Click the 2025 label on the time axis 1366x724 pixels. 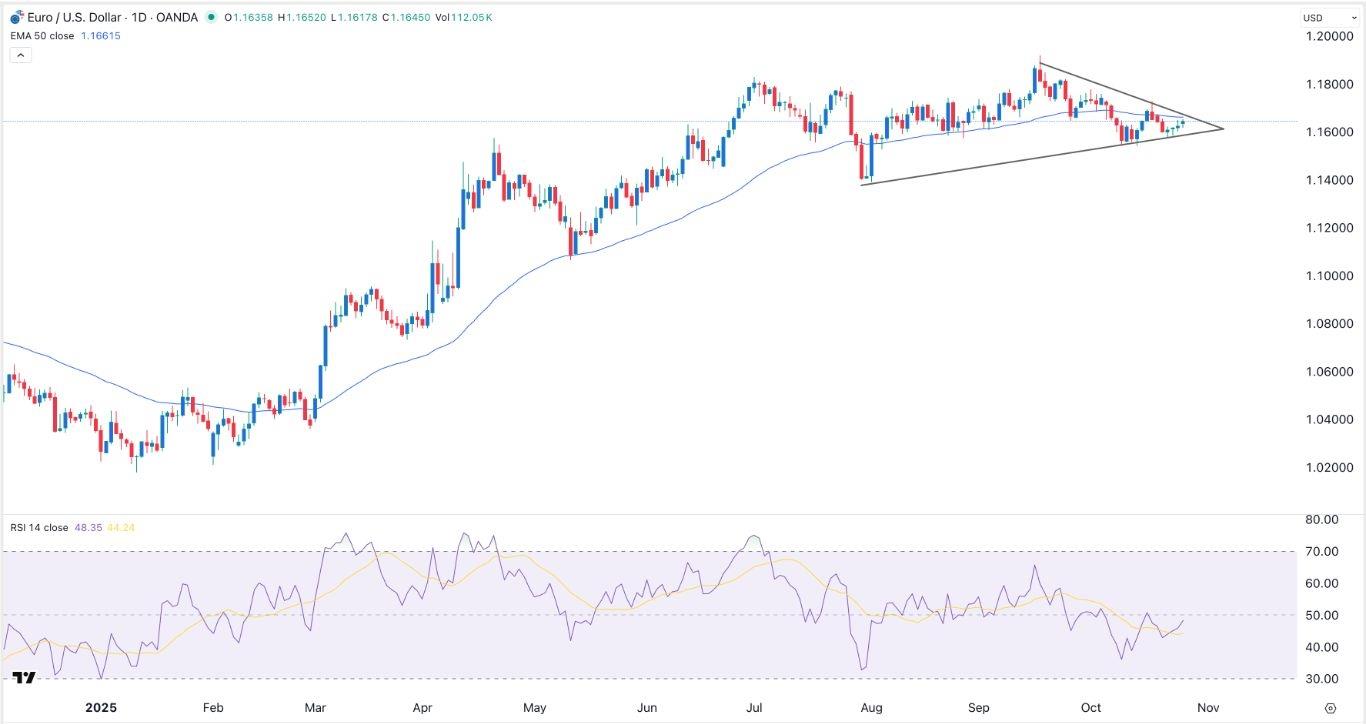[100, 707]
